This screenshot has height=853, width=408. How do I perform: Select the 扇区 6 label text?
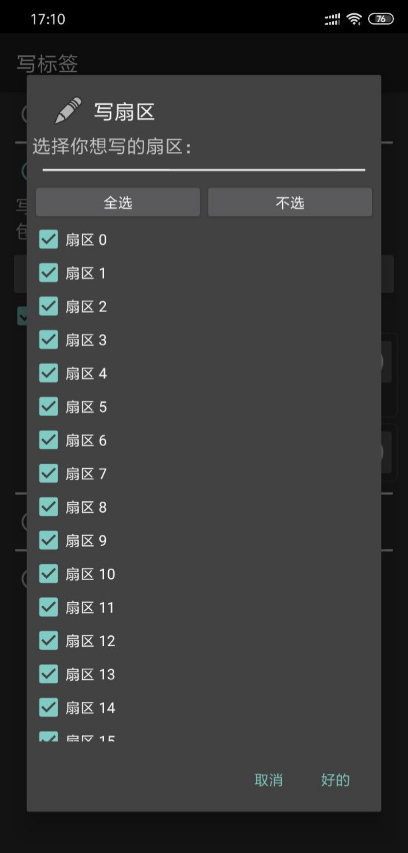86,441
